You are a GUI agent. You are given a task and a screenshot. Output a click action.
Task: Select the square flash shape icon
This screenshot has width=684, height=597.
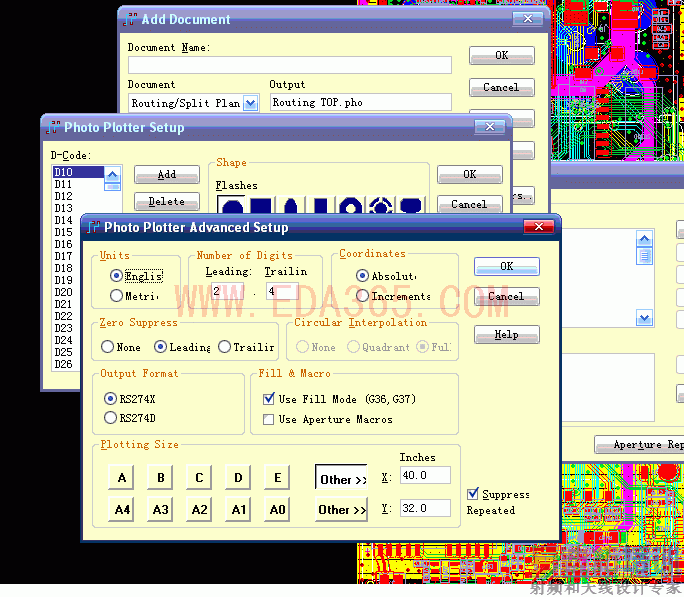tap(261, 207)
